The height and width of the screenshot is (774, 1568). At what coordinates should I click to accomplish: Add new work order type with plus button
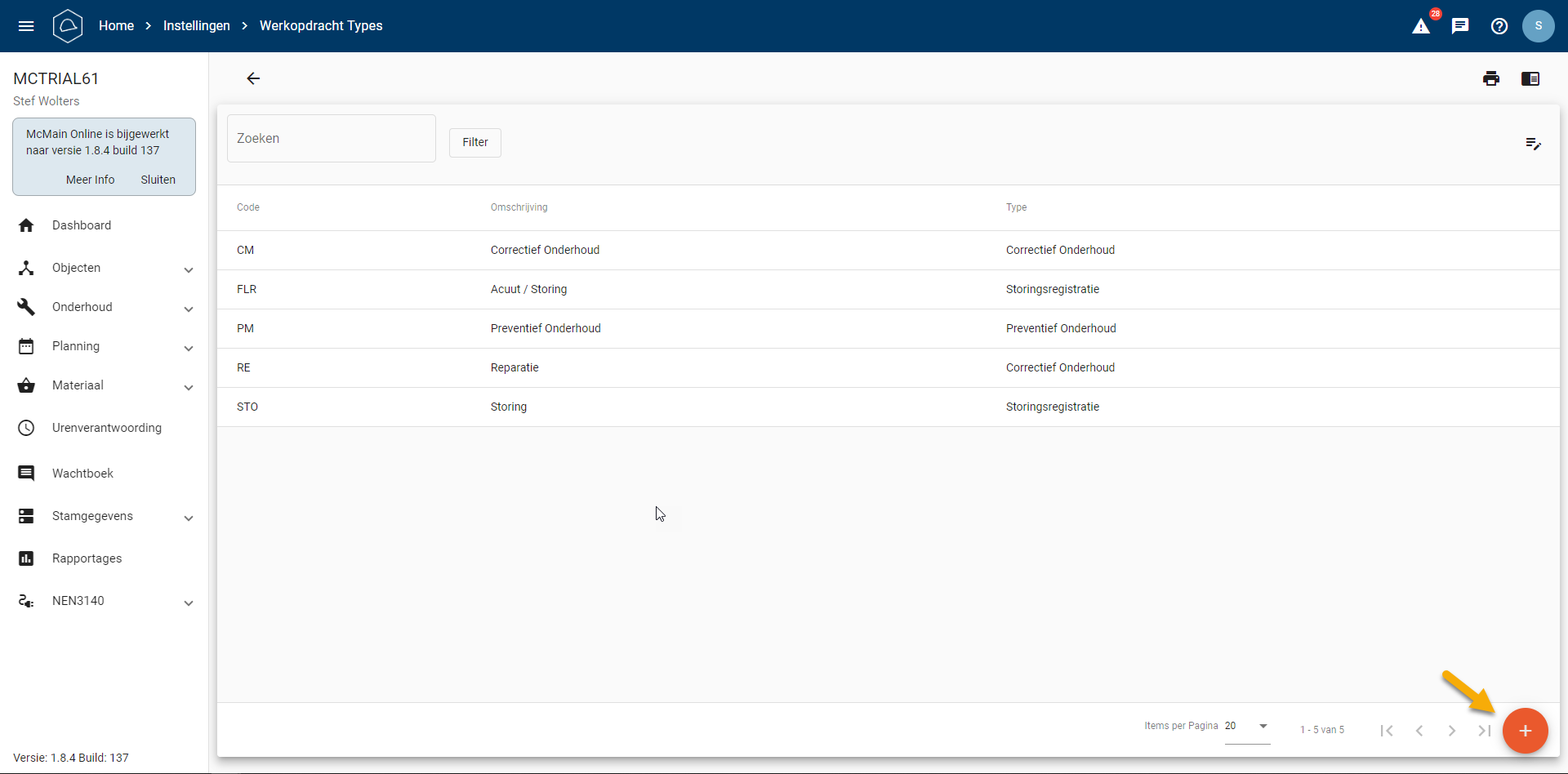(1525, 731)
